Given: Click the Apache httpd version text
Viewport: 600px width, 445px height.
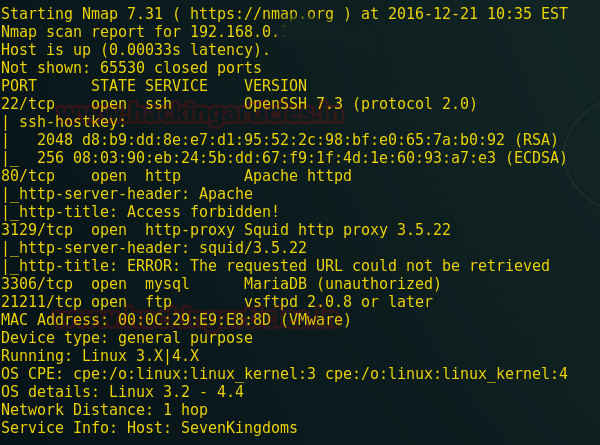Looking at the screenshot, I should pyautogui.click(x=298, y=176).
